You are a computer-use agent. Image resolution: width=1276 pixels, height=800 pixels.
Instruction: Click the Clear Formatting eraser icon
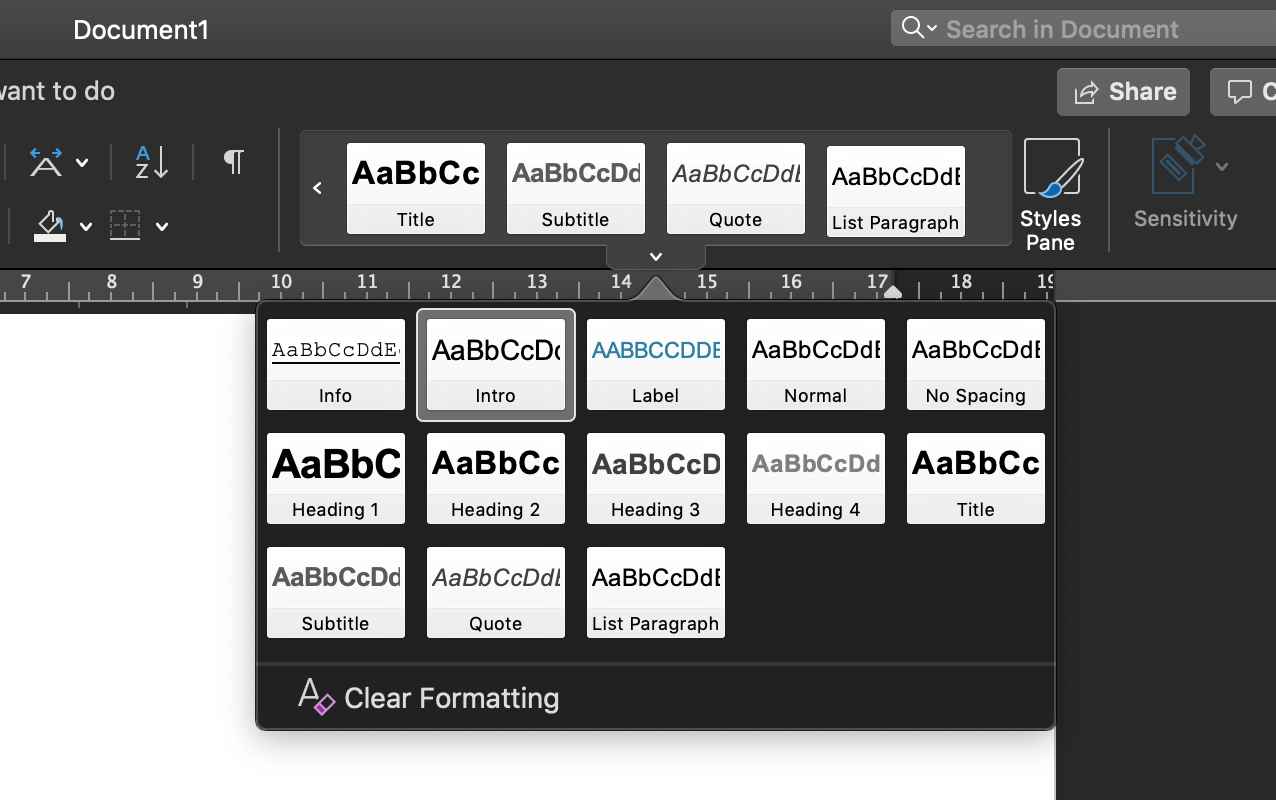coord(316,697)
